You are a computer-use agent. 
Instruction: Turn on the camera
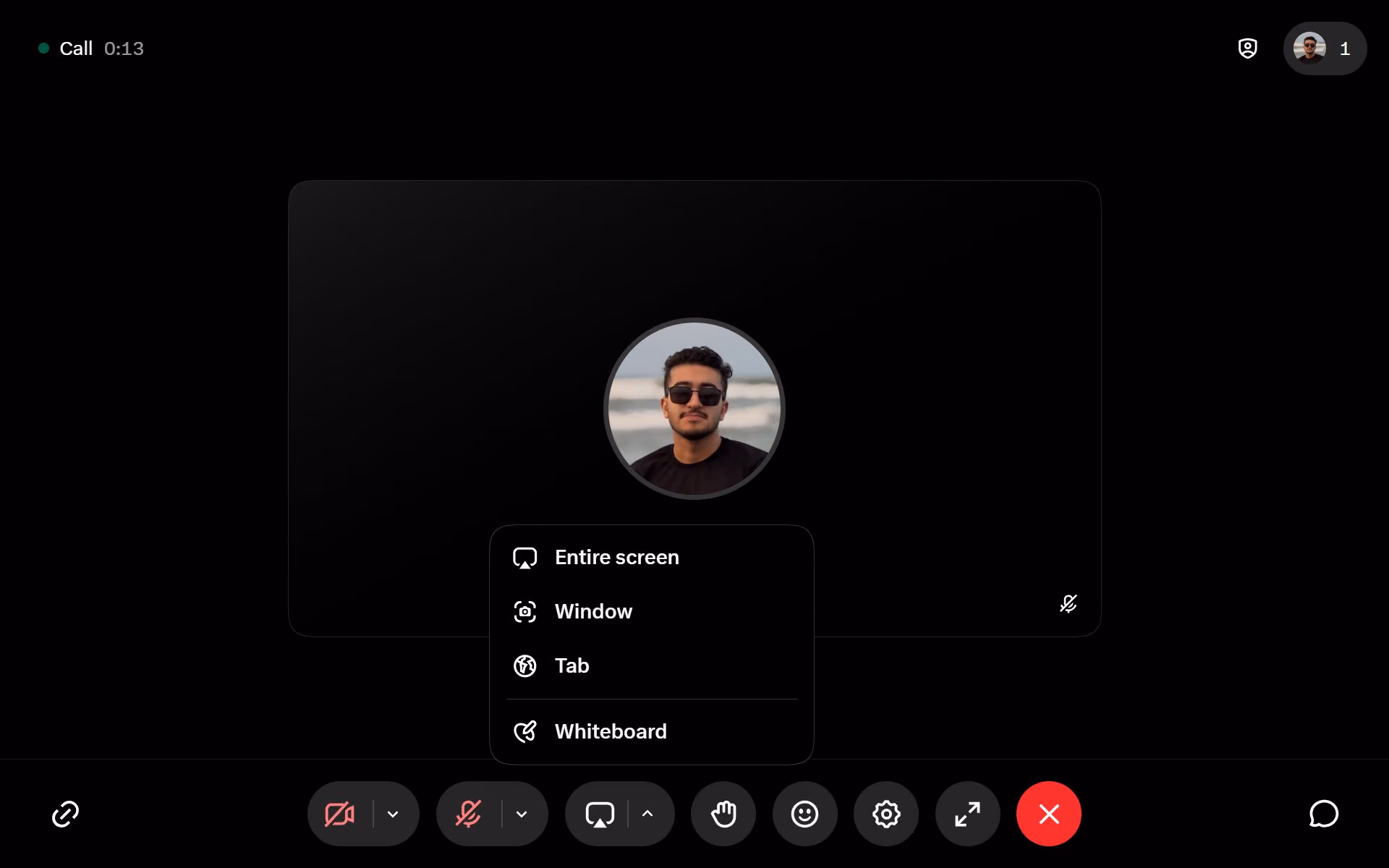click(x=339, y=814)
